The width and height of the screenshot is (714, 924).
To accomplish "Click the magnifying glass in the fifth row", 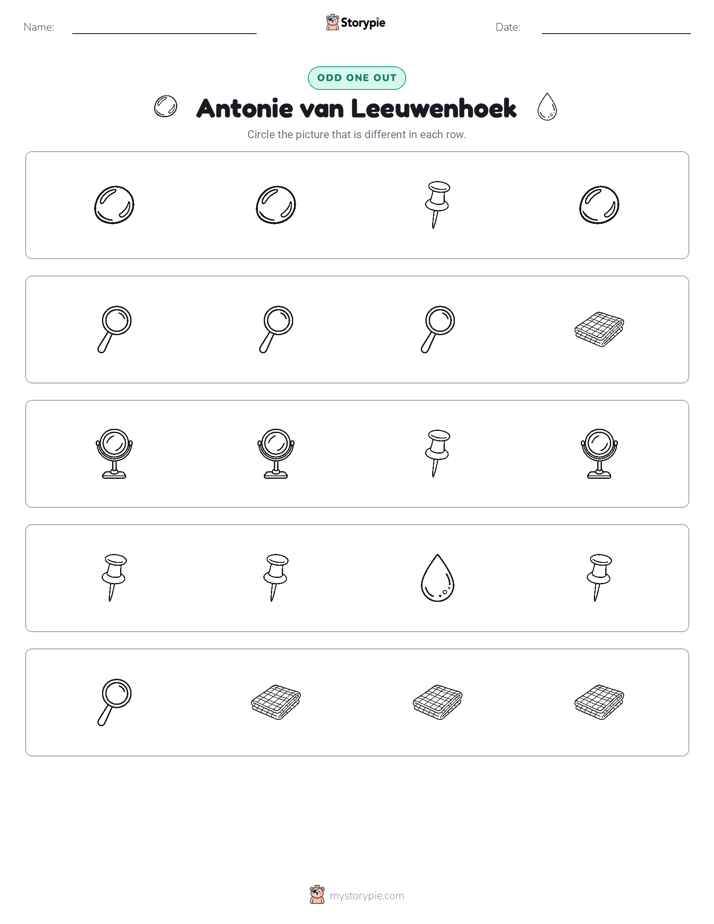I will [114, 702].
